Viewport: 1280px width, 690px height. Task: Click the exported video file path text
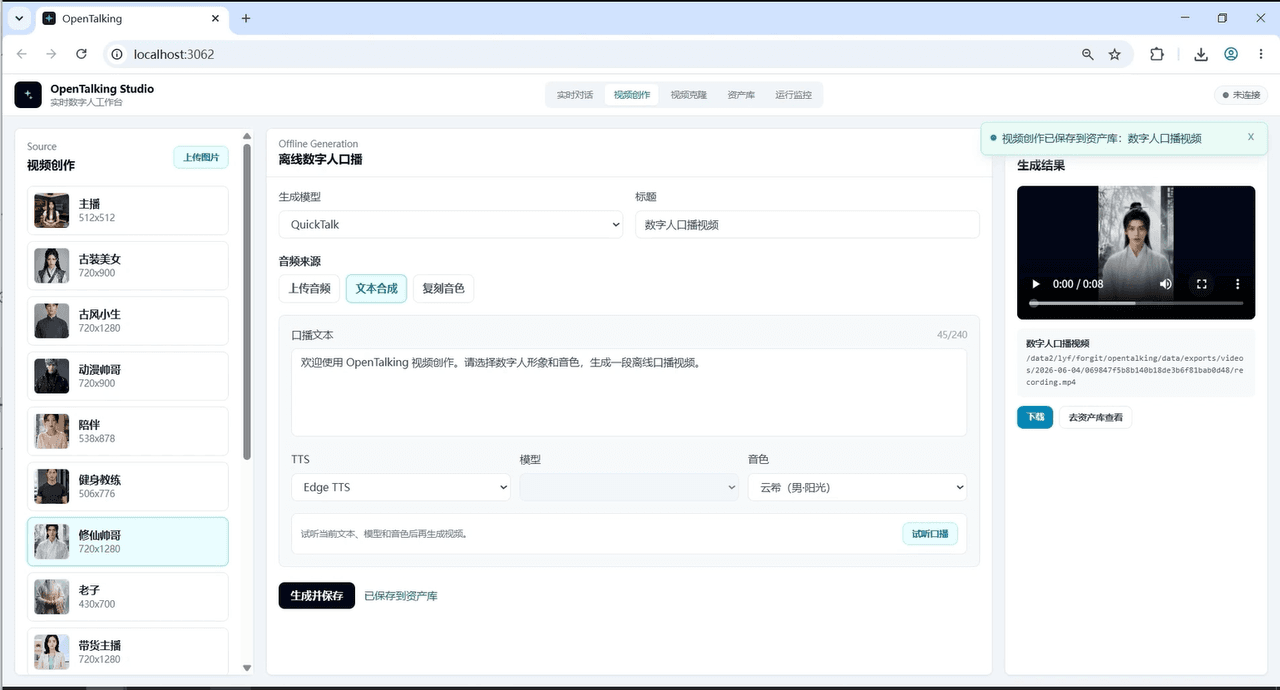[x=1135, y=368]
